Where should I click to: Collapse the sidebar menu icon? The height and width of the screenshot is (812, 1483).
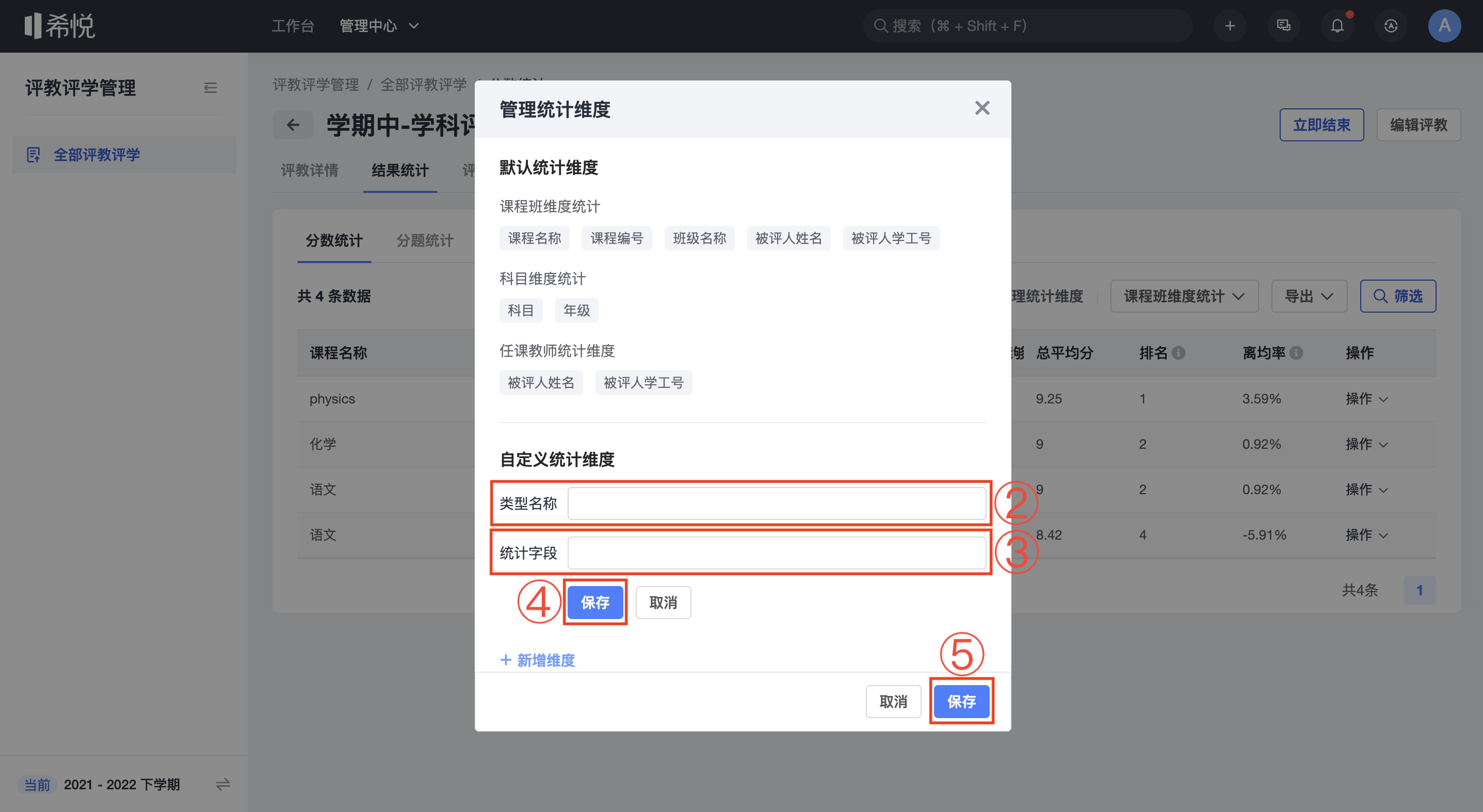tap(210, 88)
